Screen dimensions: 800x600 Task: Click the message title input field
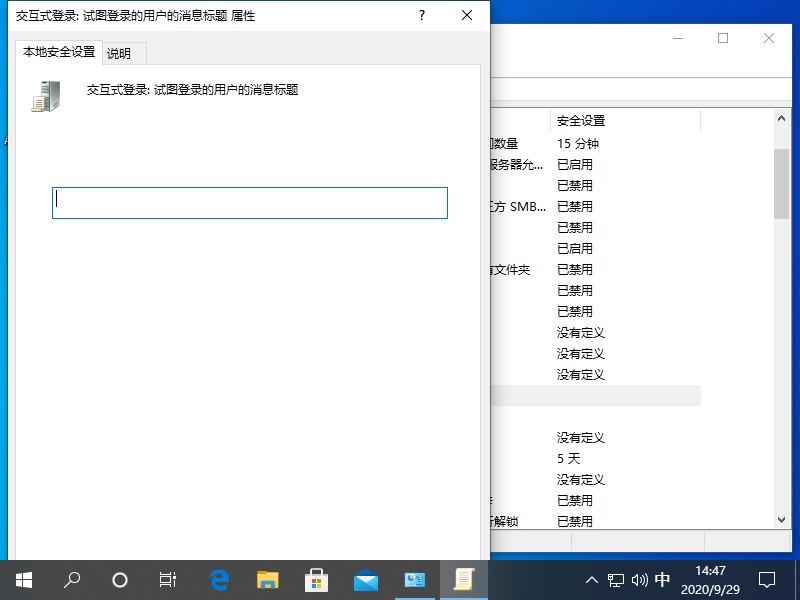pos(249,202)
